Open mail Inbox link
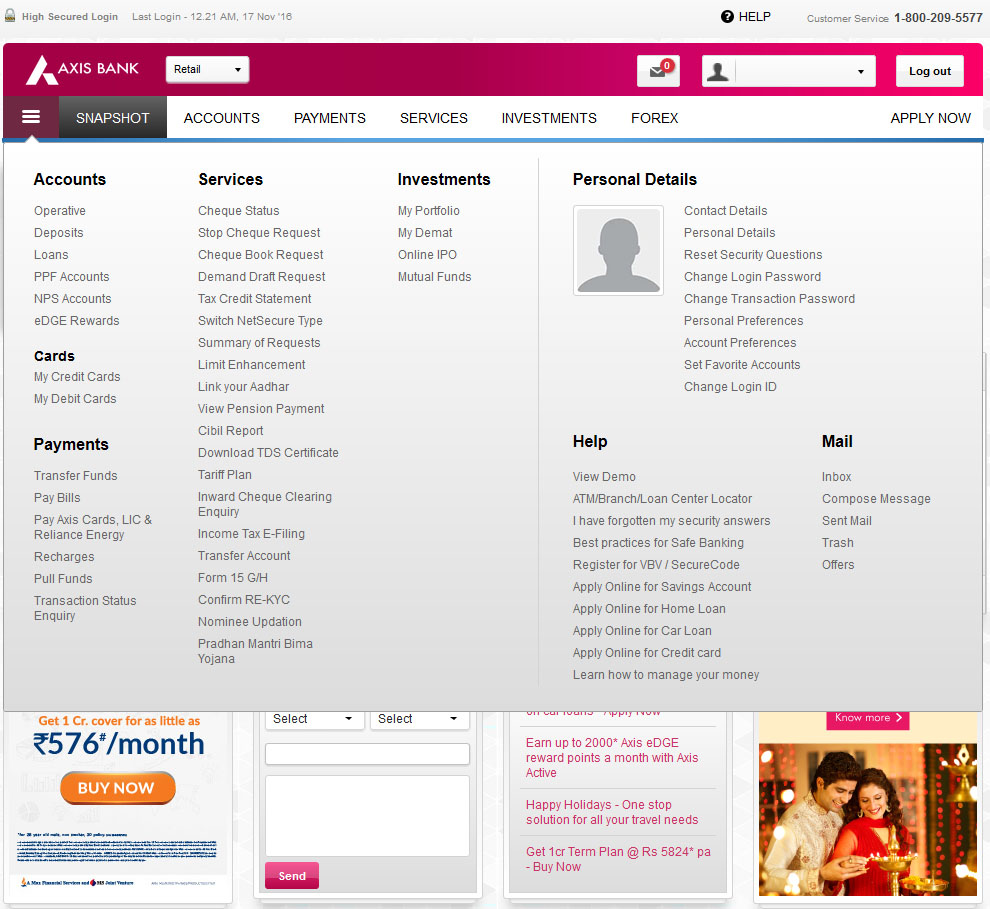The image size is (990, 909). (837, 477)
